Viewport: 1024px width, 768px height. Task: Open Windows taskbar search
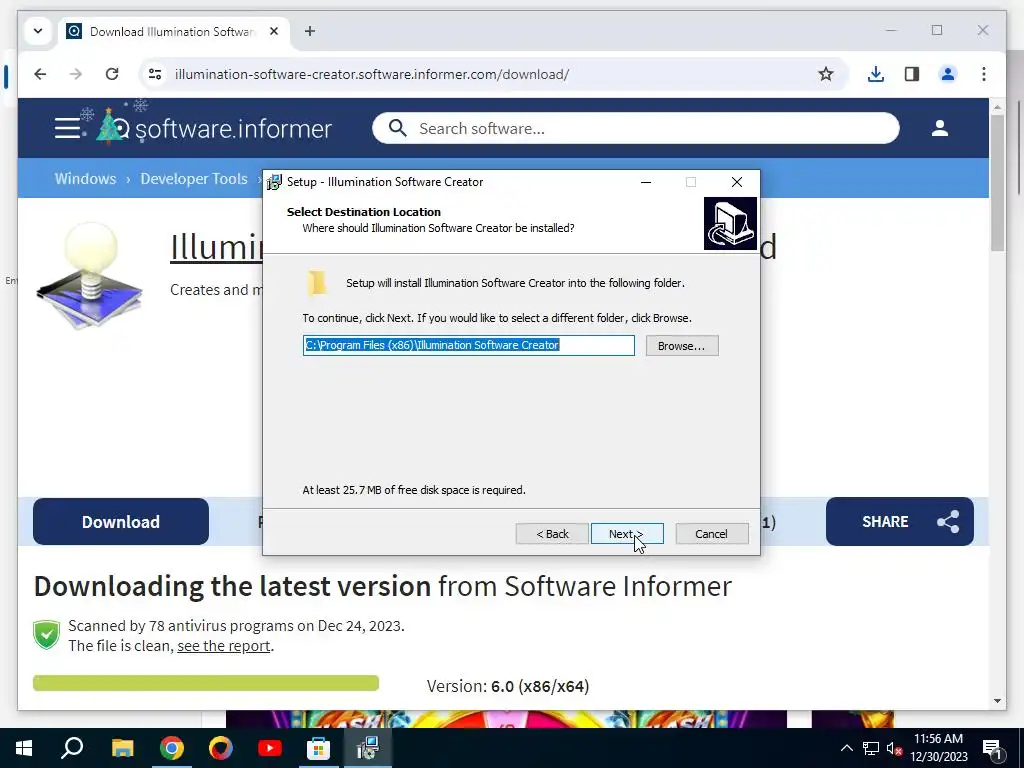72,748
